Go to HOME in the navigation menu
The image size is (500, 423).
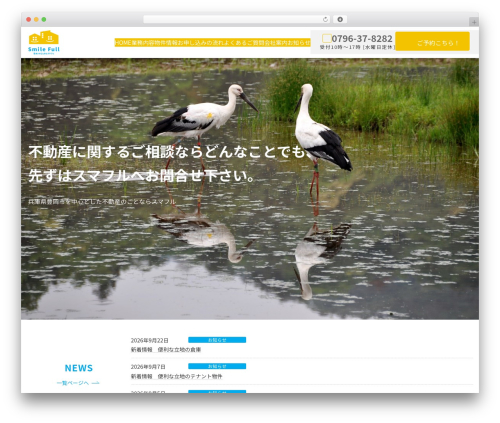[x=123, y=43]
